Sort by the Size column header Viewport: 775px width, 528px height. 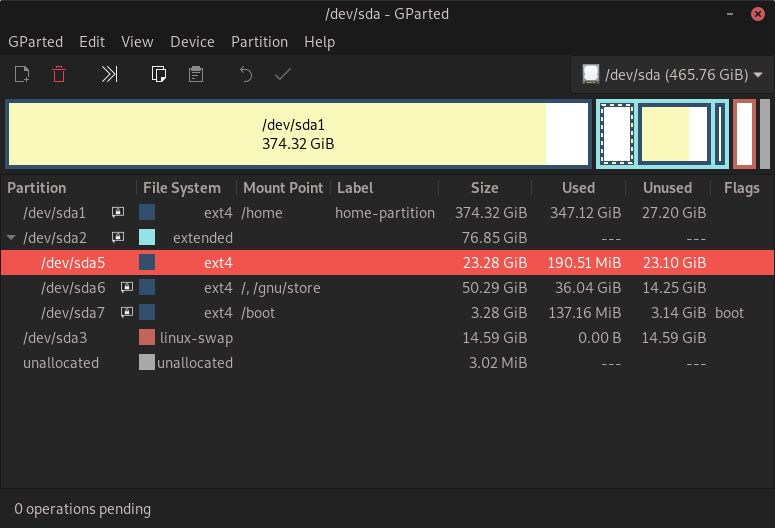tap(484, 188)
